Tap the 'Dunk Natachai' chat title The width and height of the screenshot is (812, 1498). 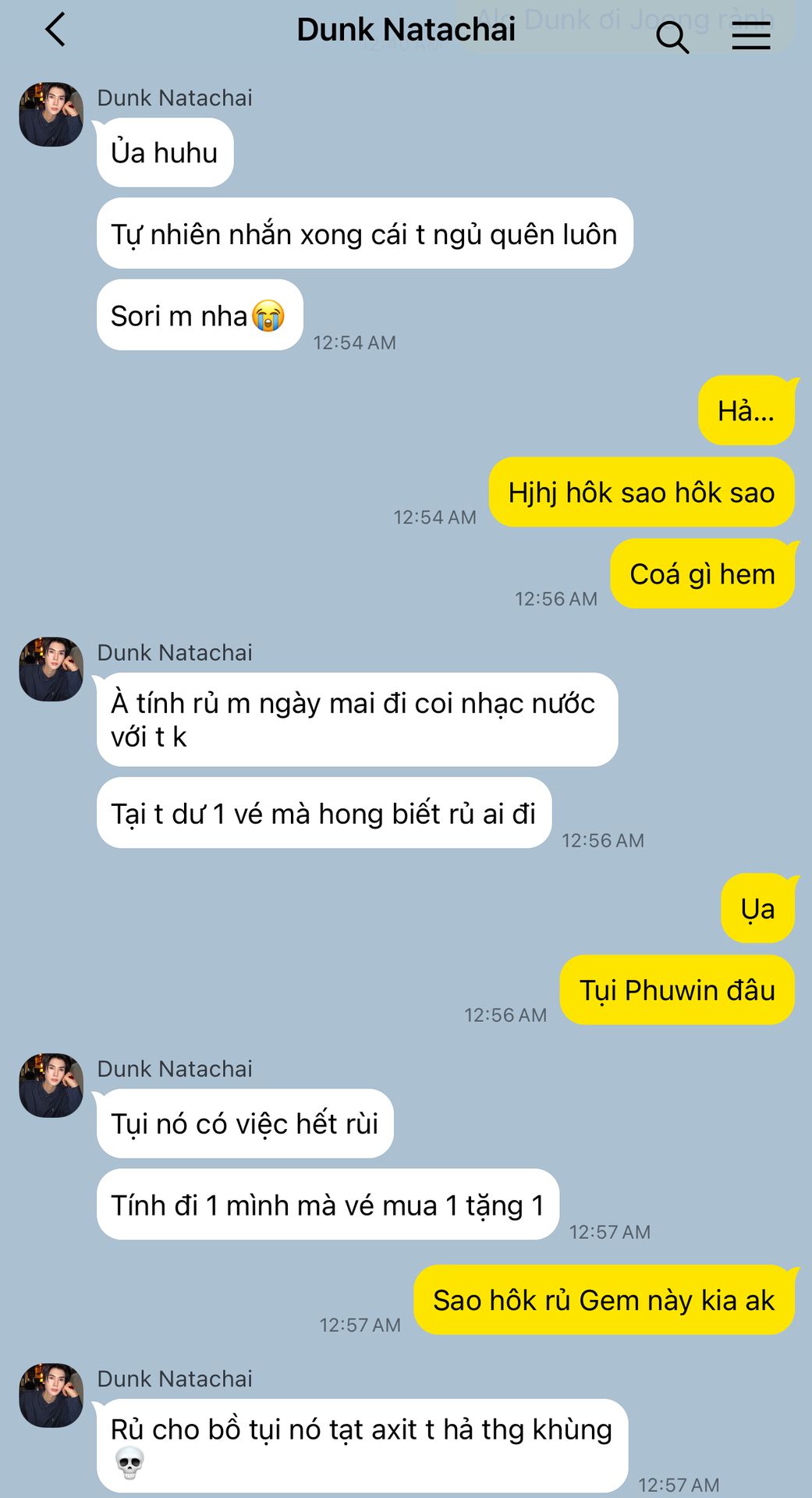tap(406, 30)
